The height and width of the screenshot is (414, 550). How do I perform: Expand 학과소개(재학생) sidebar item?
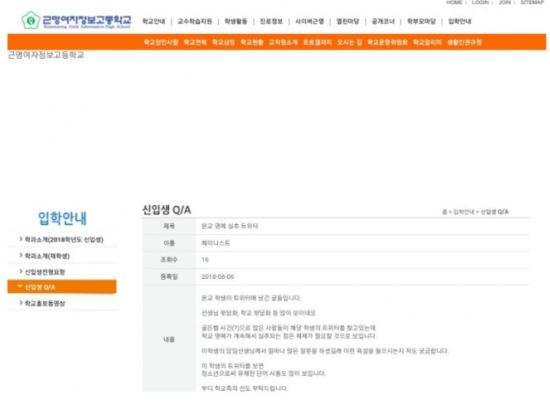[x=45, y=256]
